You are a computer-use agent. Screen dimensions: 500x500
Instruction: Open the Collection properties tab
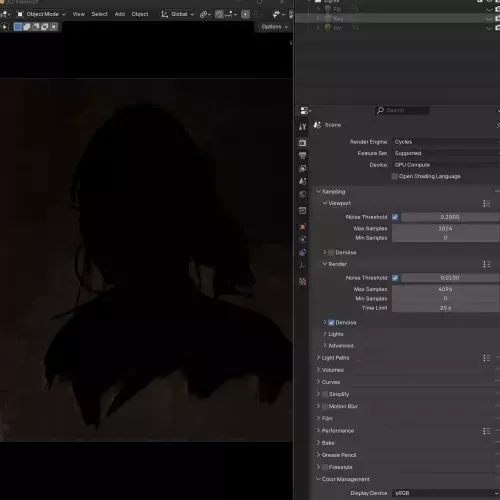click(x=302, y=210)
